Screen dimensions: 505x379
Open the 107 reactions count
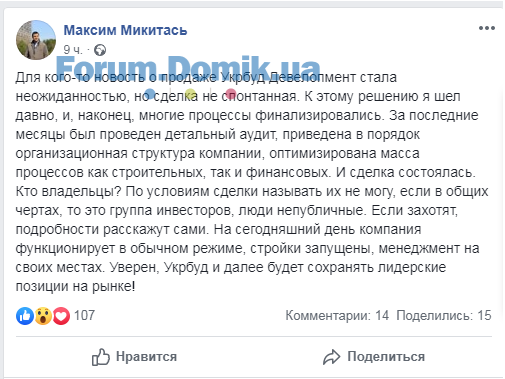tap(84, 315)
